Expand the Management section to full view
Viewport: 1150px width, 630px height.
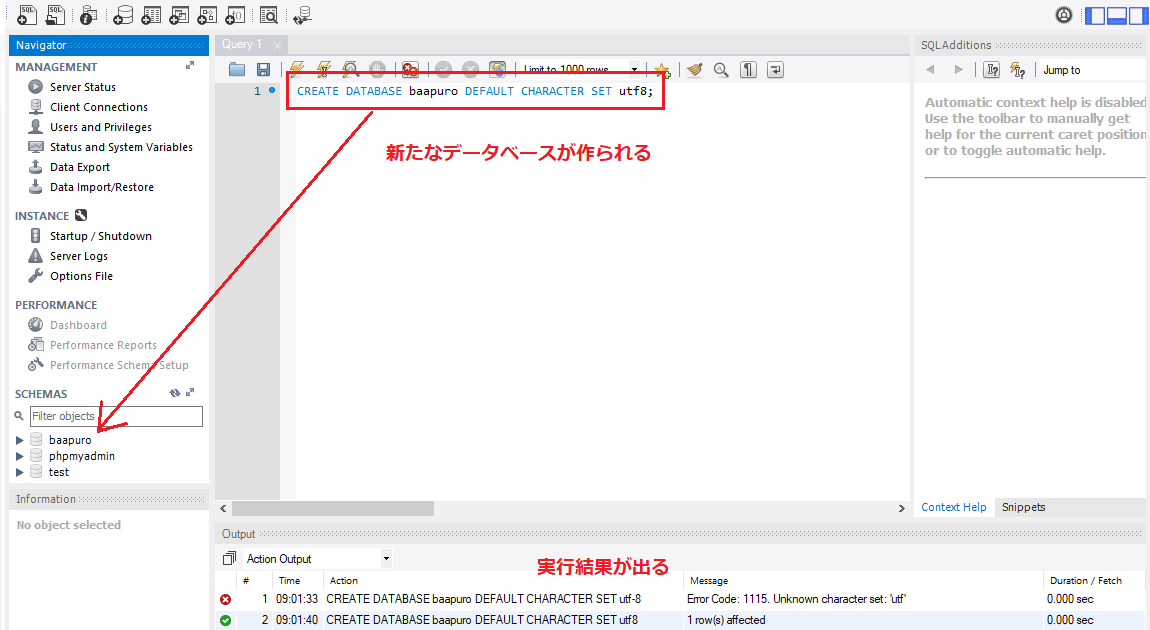190,66
